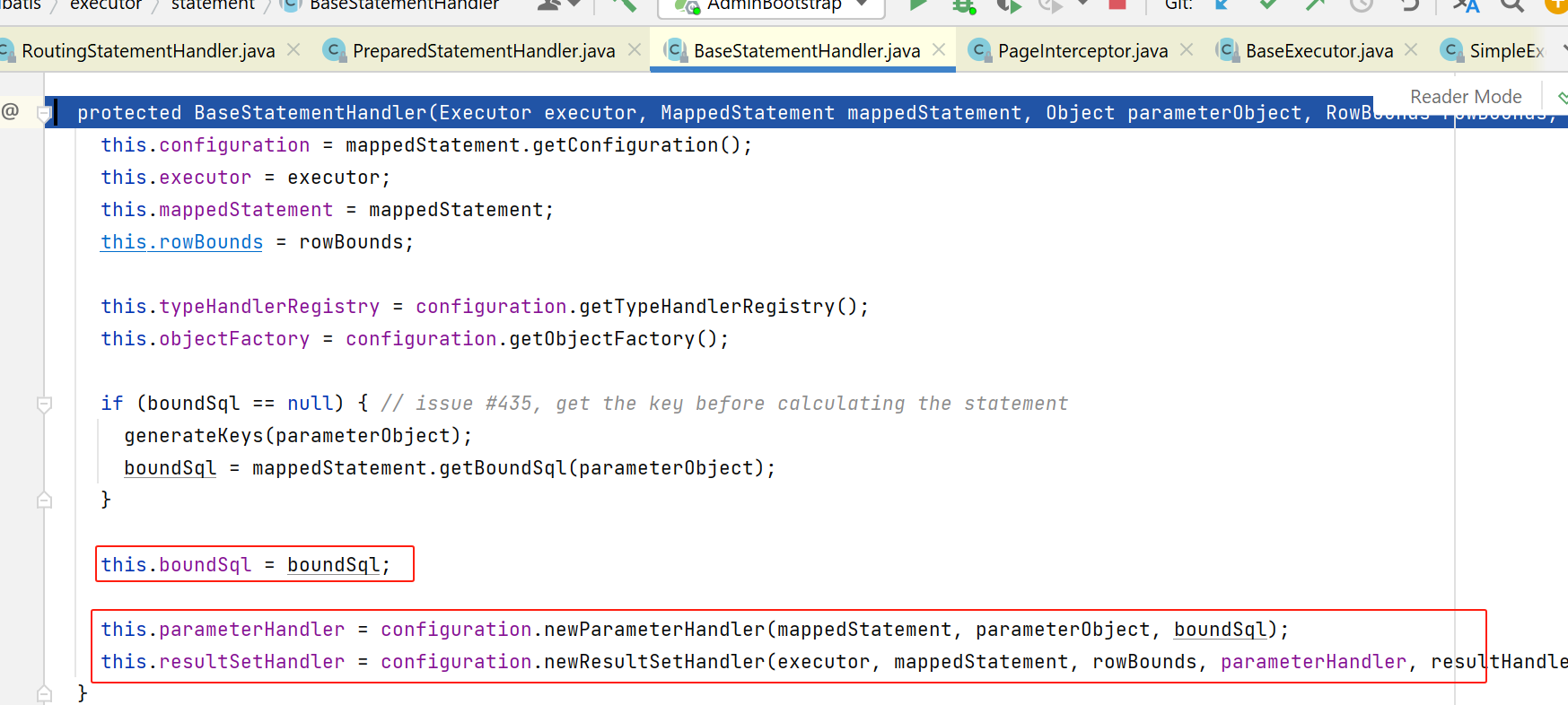Click the Reader Mode button
Screen dimensions: 1568x705
click(1466, 97)
